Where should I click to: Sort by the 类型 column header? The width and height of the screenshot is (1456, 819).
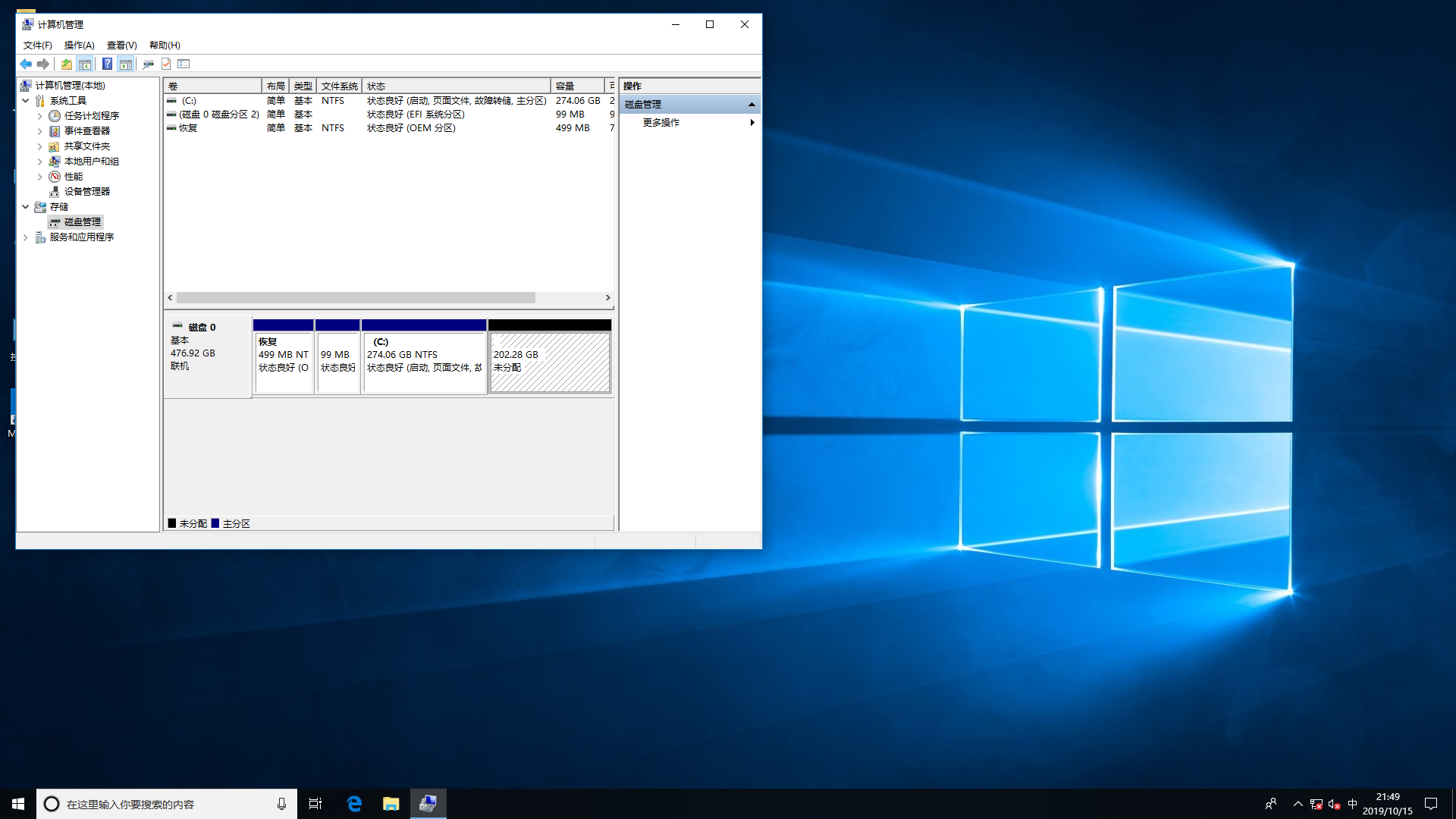[303, 86]
